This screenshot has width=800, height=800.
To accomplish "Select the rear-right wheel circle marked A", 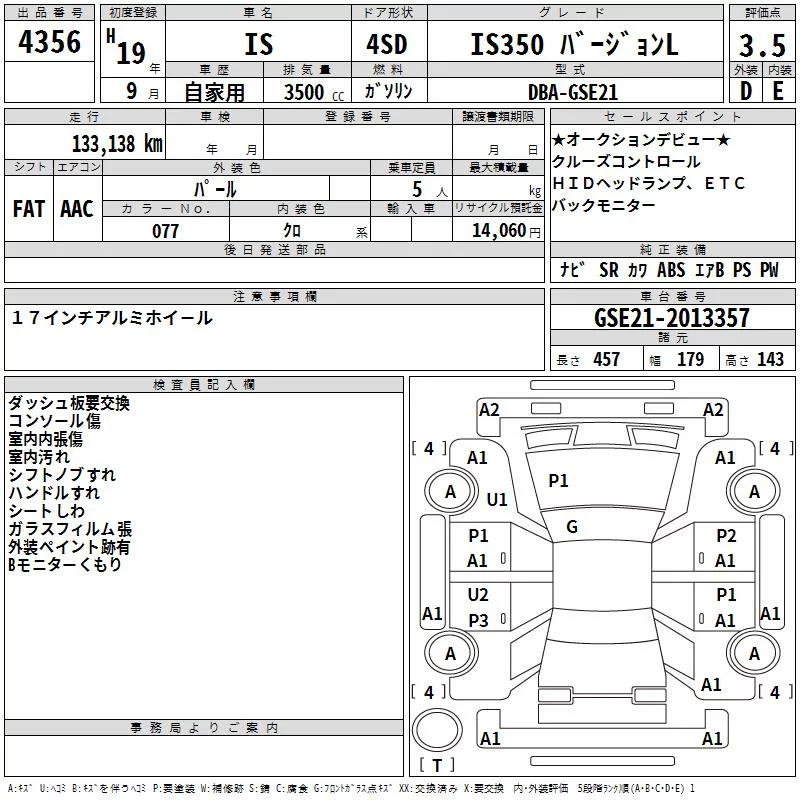I will tap(754, 653).
